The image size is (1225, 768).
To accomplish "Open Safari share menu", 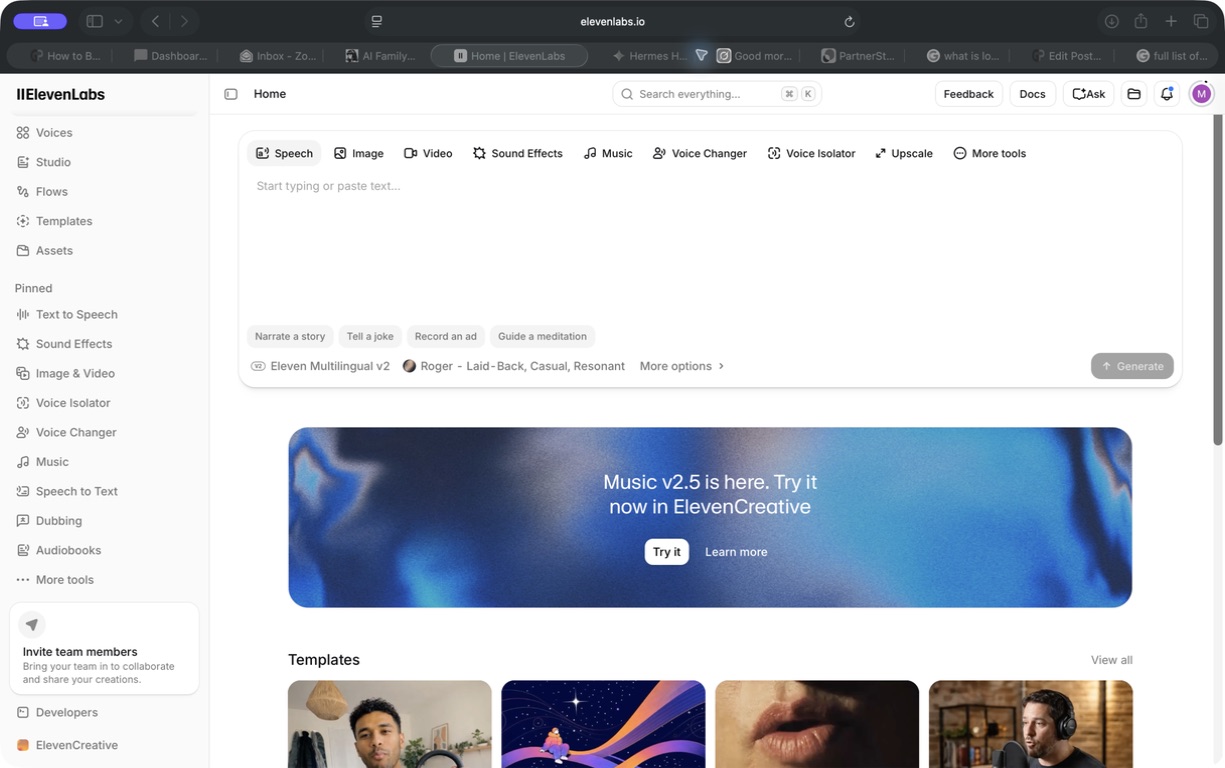I will (1141, 21).
